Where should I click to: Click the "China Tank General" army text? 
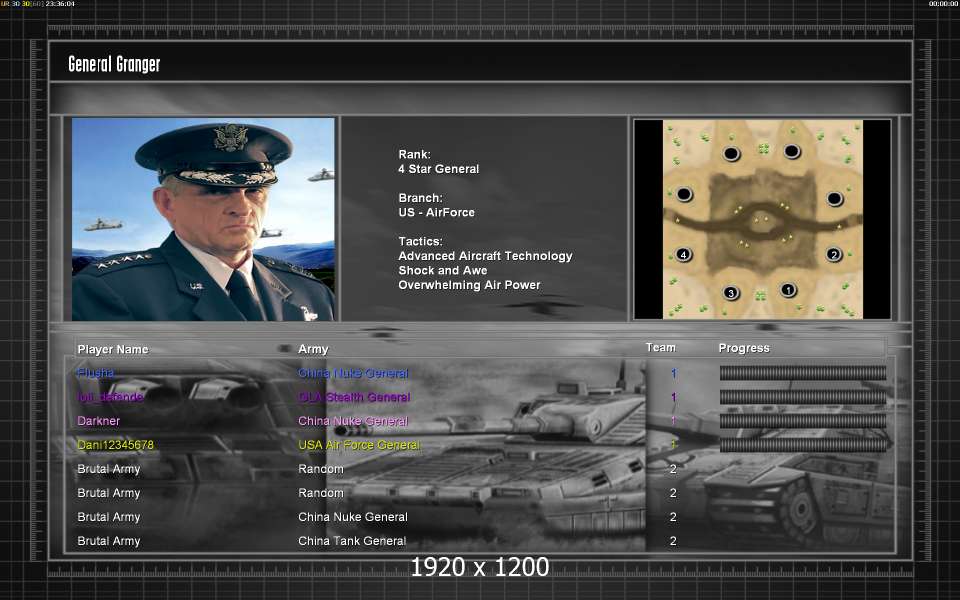coord(352,541)
